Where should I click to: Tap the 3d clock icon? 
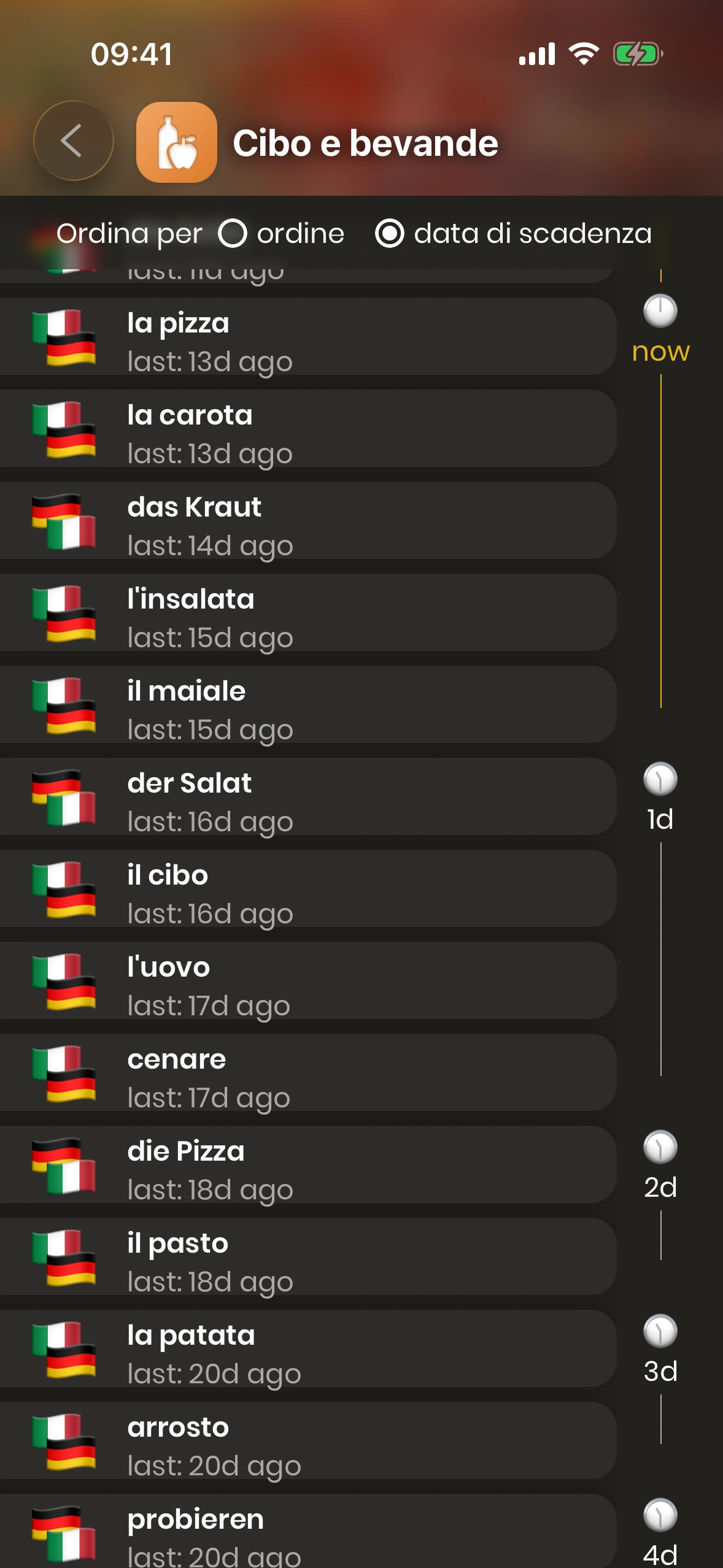coord(660,1331)
